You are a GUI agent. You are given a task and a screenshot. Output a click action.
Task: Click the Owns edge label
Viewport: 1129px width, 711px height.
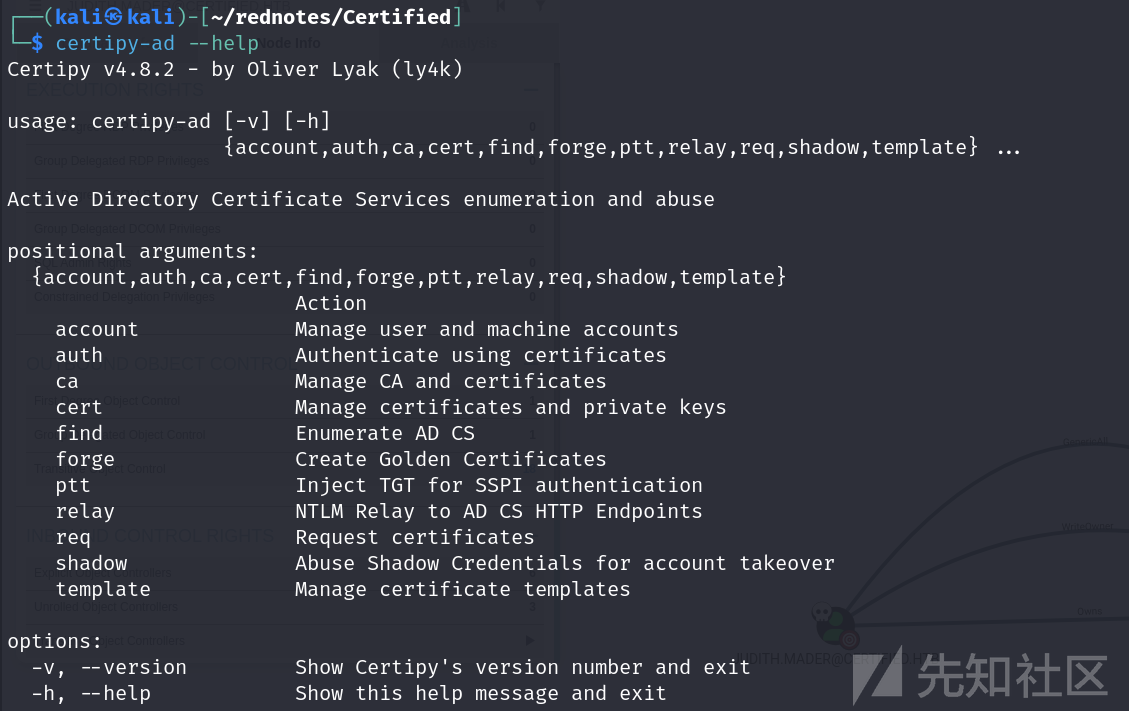click(1089, 612)
